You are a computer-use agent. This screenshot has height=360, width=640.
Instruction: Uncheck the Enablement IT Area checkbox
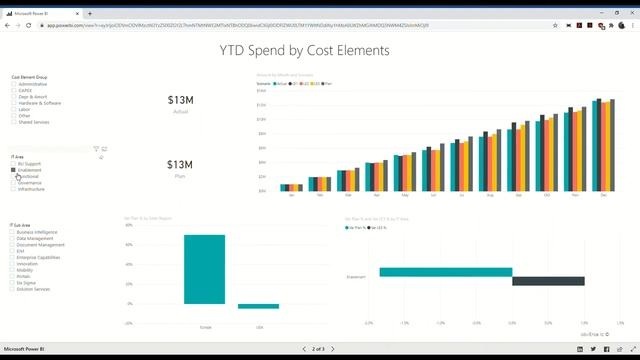click(x=13, y=170)
